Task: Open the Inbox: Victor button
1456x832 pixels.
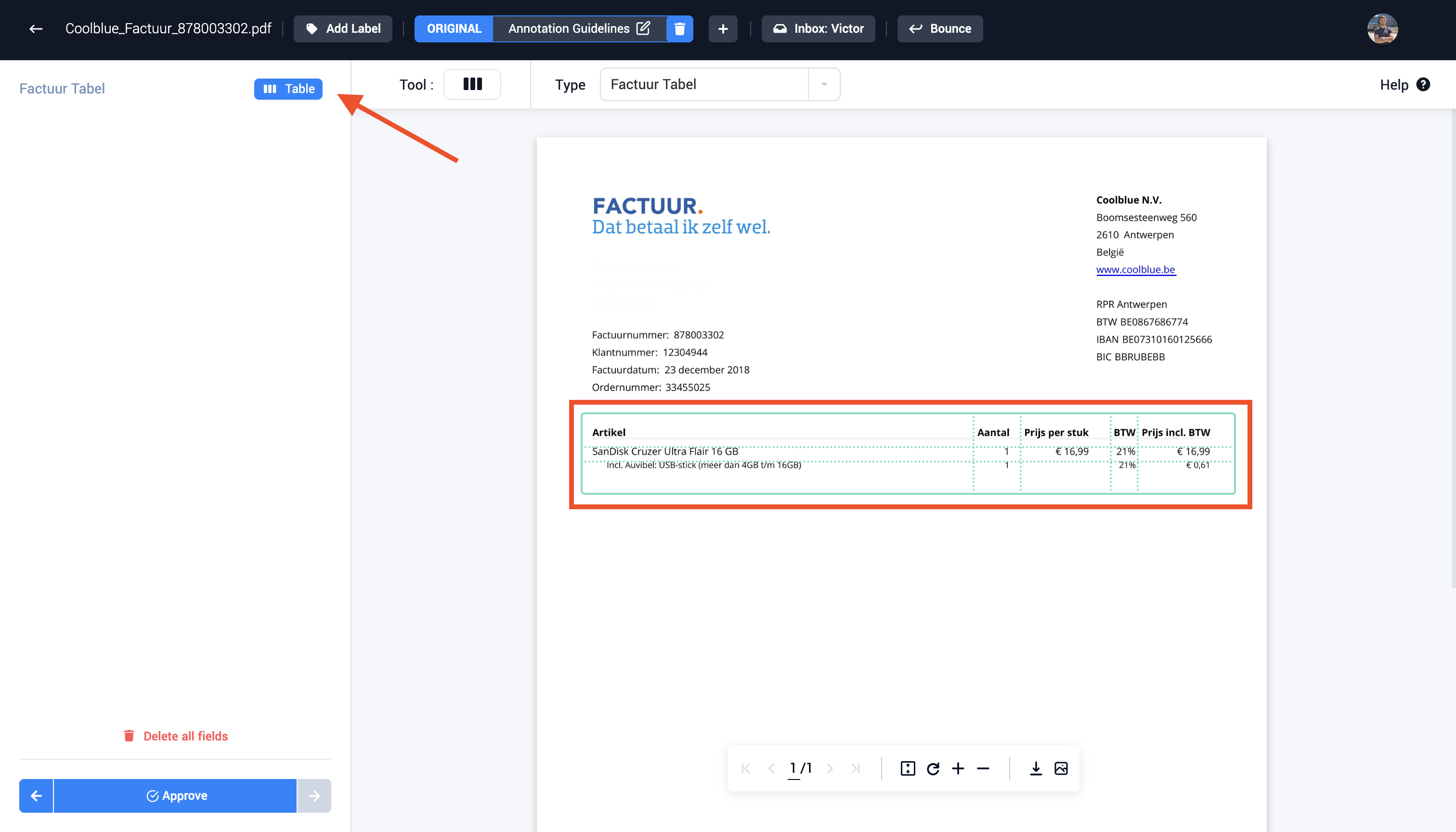Action: tap(818, 28)
